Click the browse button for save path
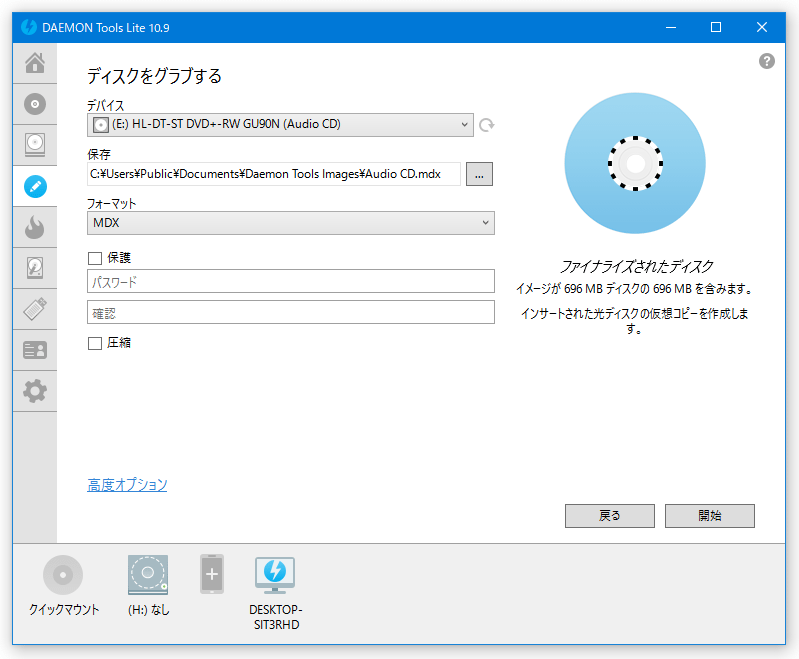This screenshot has width=799, height=659. click(479, 174)
